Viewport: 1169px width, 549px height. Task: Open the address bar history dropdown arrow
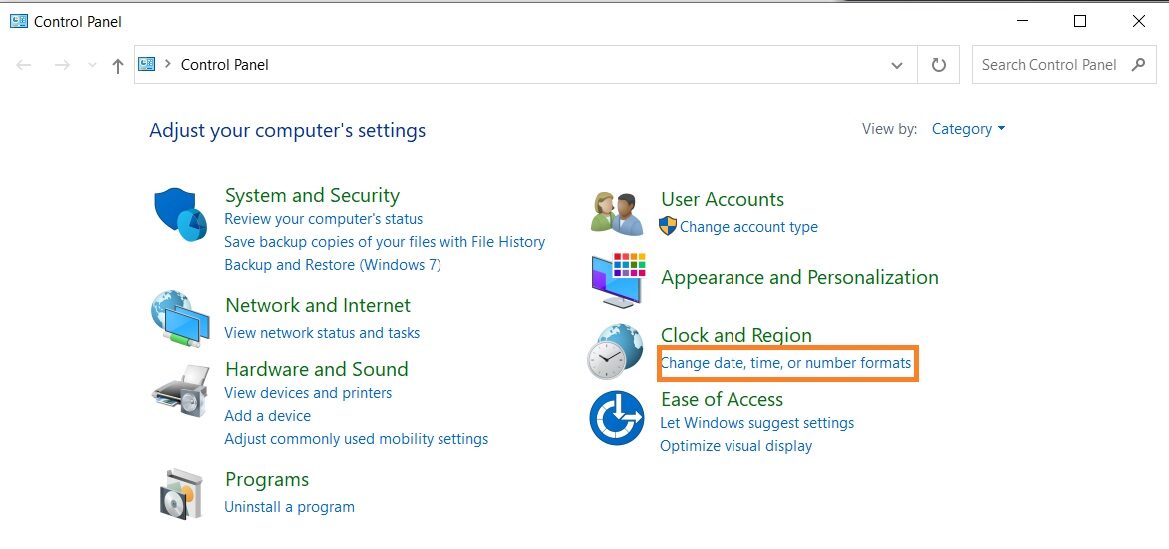897,66
